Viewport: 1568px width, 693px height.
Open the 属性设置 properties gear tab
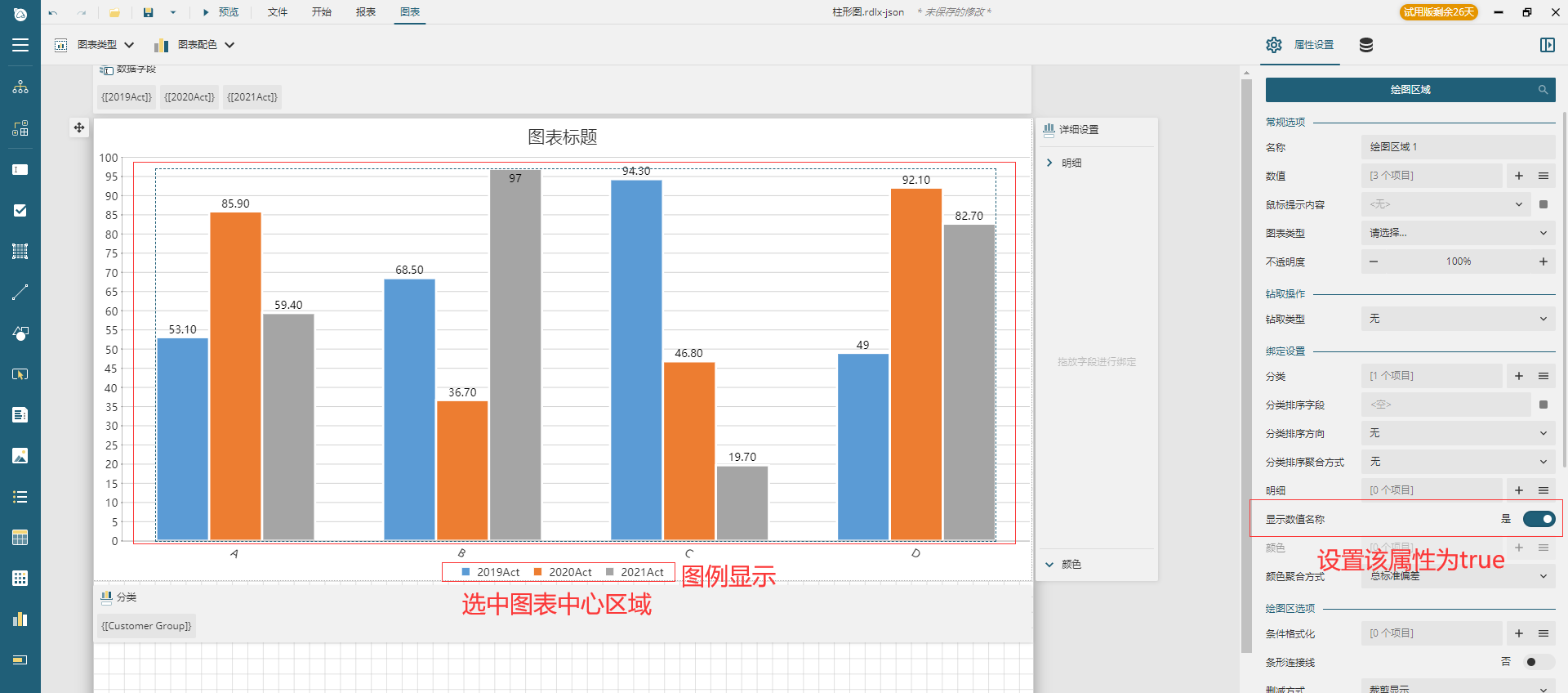[x=1299, y=45]
